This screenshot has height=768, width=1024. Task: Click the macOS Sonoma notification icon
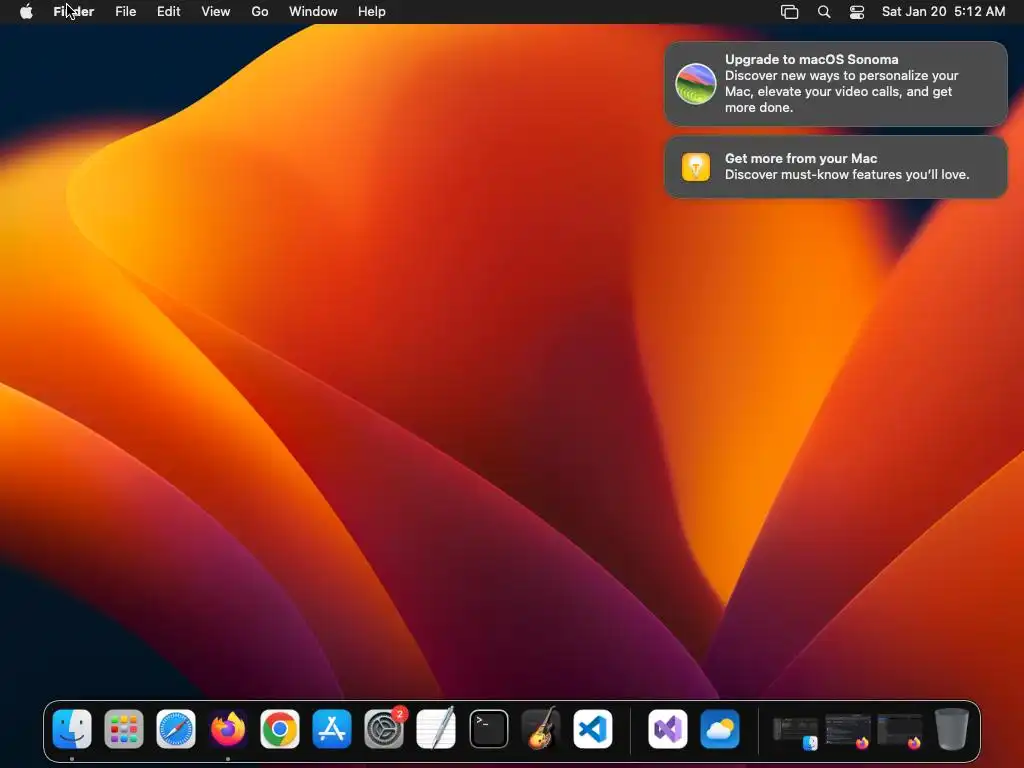coord(696,84)
